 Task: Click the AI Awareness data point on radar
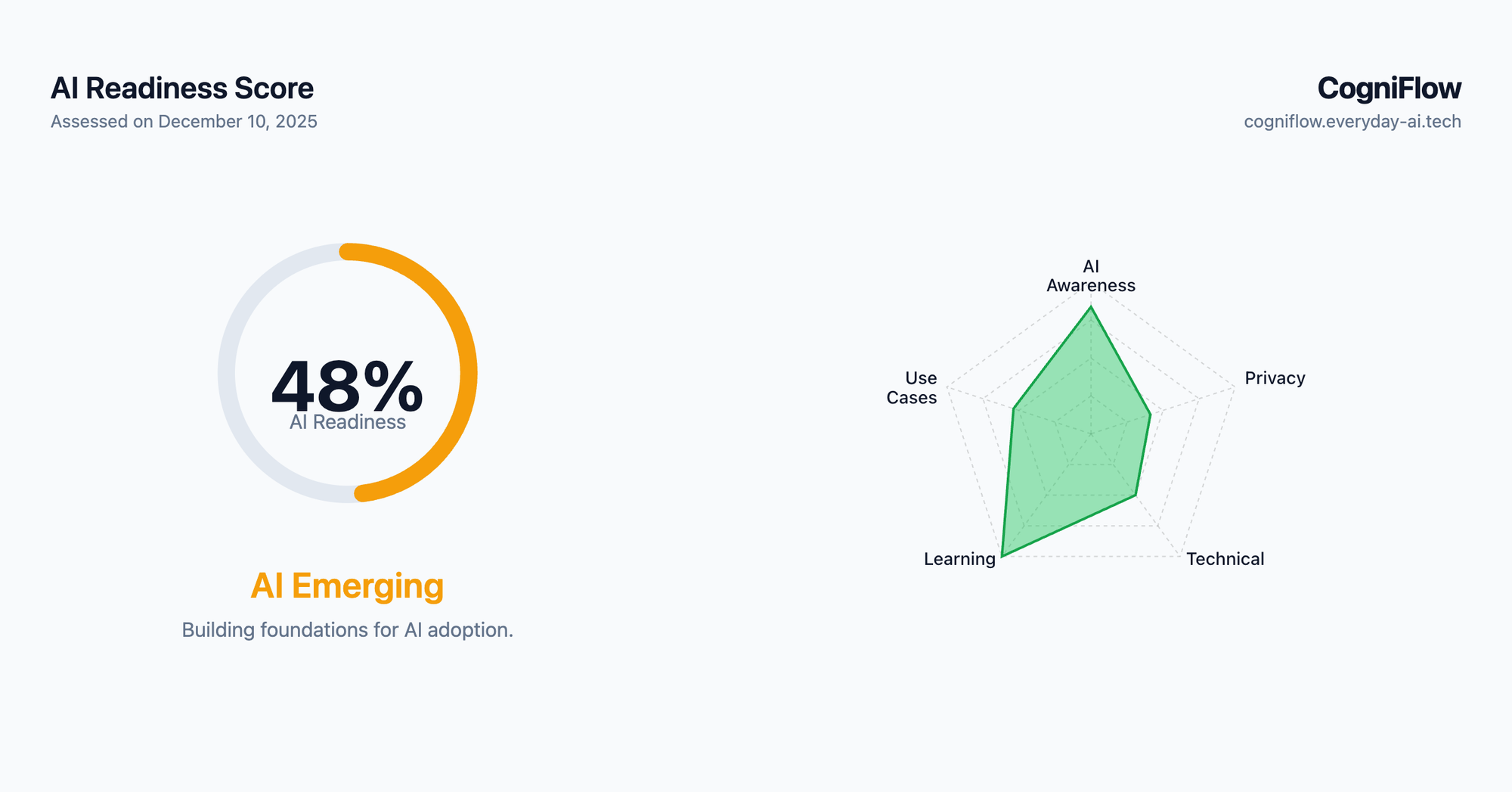click(1090, 306)
